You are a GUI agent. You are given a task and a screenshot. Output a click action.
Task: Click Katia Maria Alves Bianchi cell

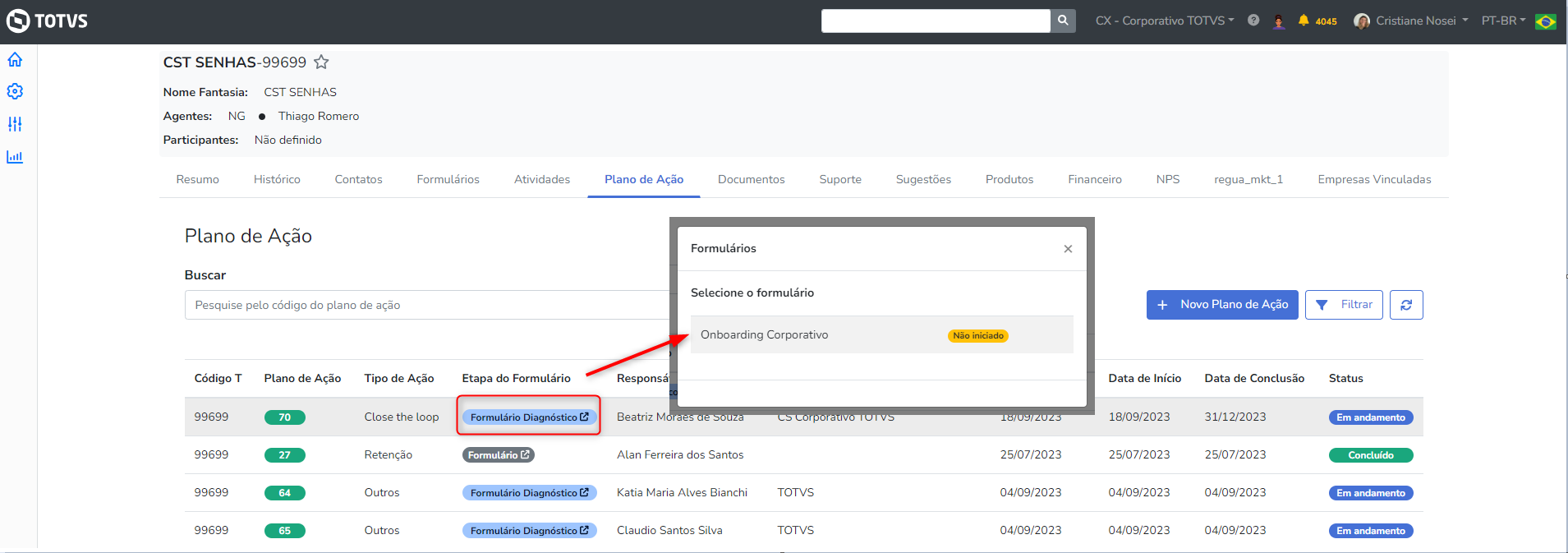[x=682, y=493]
